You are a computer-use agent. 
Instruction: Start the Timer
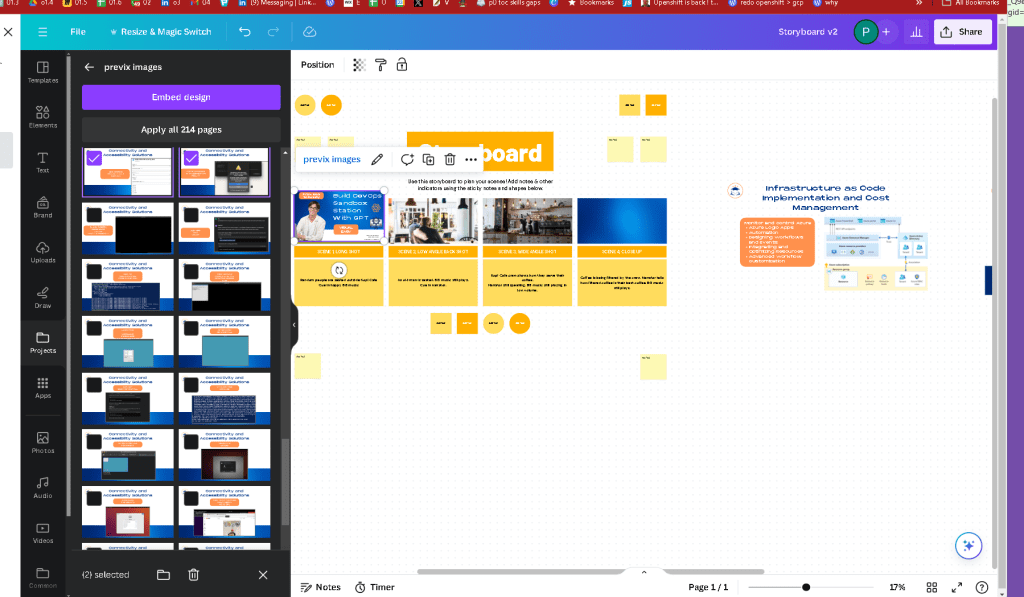(x=375, y=587)
